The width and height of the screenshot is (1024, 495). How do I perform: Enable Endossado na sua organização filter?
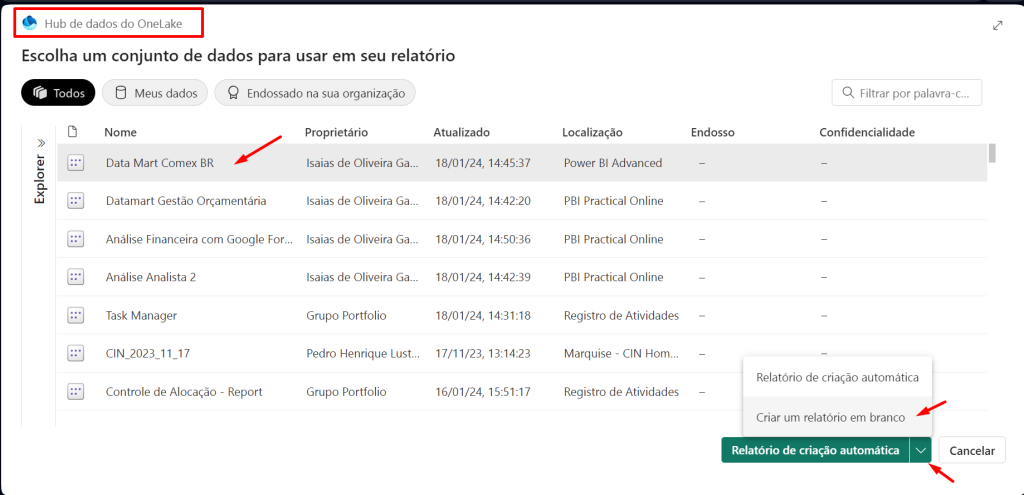[x=315, y=93]
